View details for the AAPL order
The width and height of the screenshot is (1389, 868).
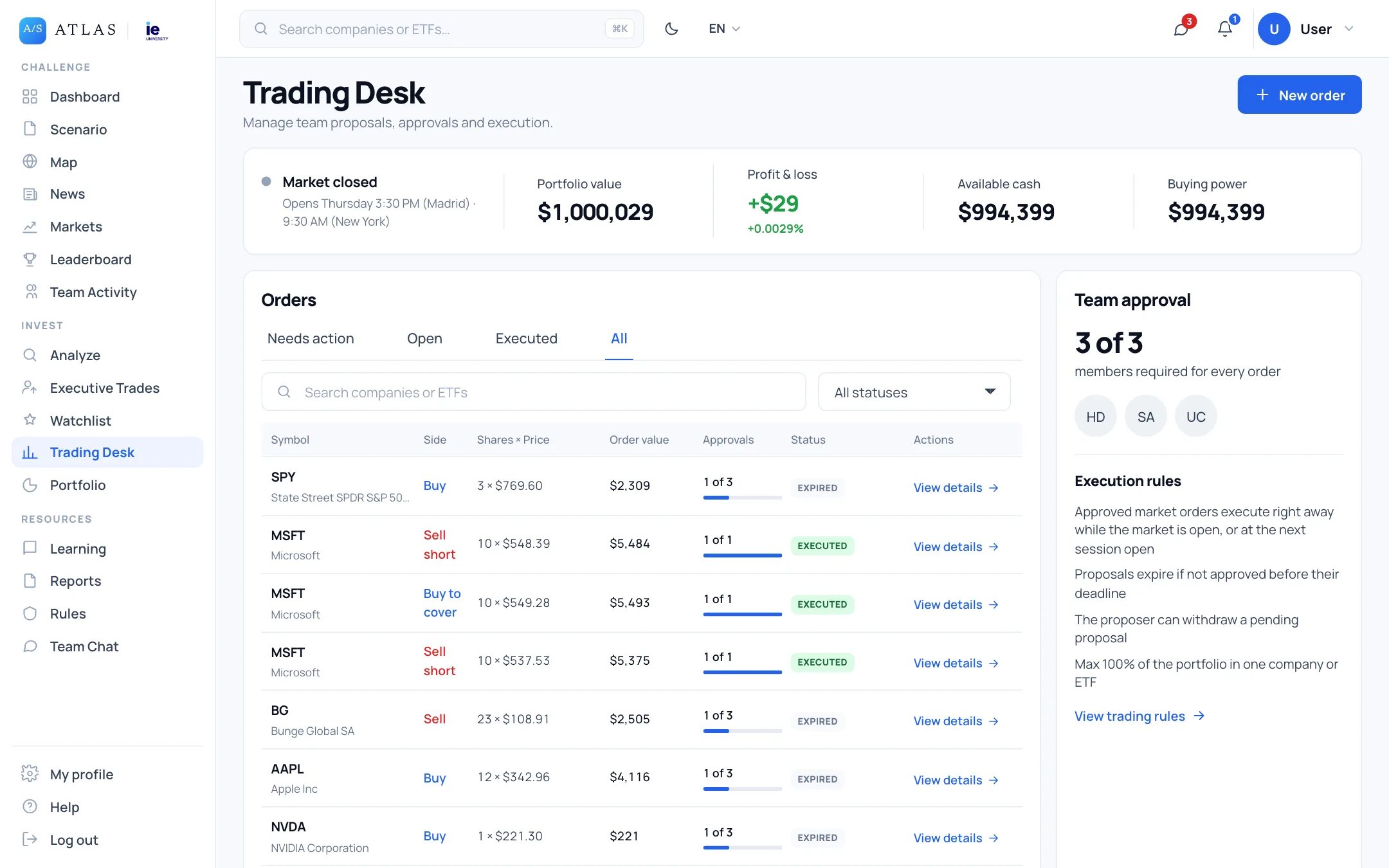[x=956, y=779]
